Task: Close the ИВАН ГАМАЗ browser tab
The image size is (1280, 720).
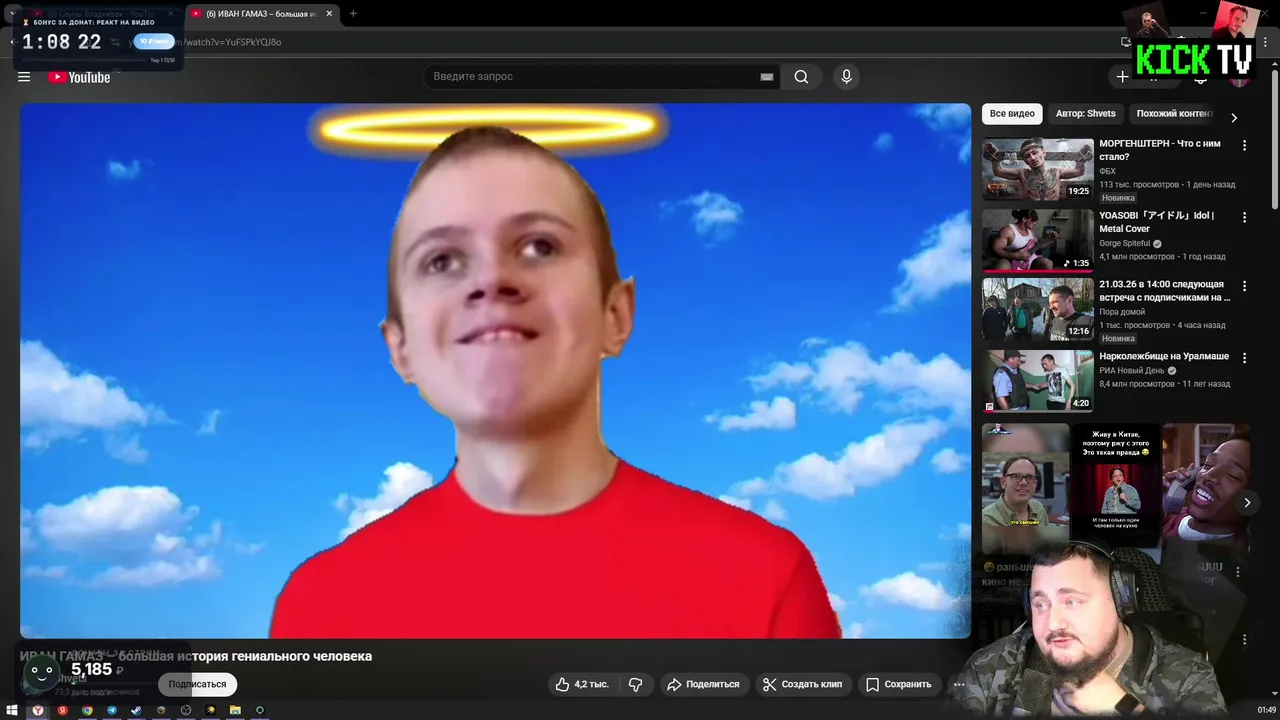Action: pos(329,14)
